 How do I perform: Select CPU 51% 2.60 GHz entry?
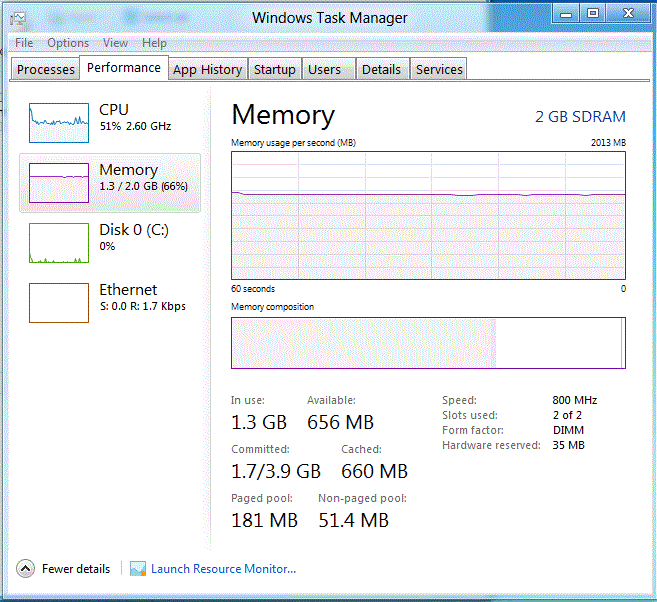pyautogui.click(x=110, y=123)
